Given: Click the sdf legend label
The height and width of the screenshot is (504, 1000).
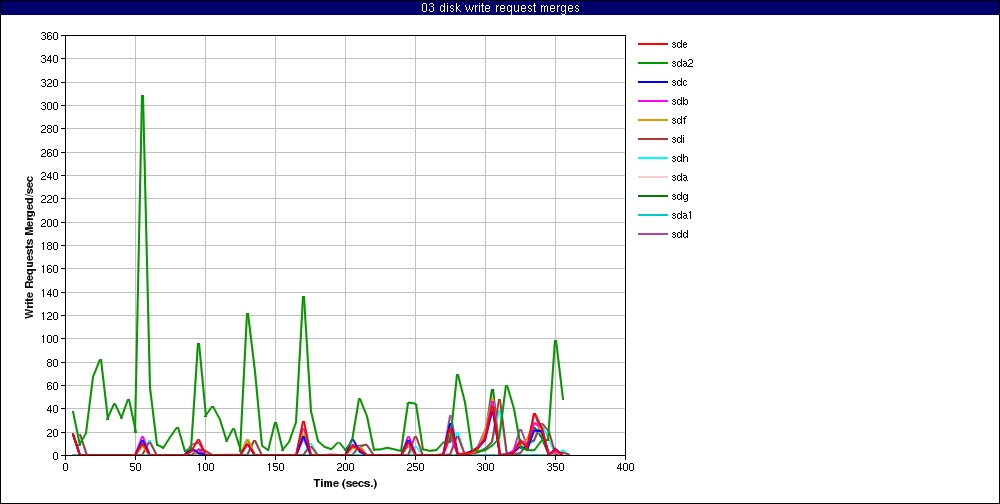Looking at the screenshot, I should click(x=679, y=121).
